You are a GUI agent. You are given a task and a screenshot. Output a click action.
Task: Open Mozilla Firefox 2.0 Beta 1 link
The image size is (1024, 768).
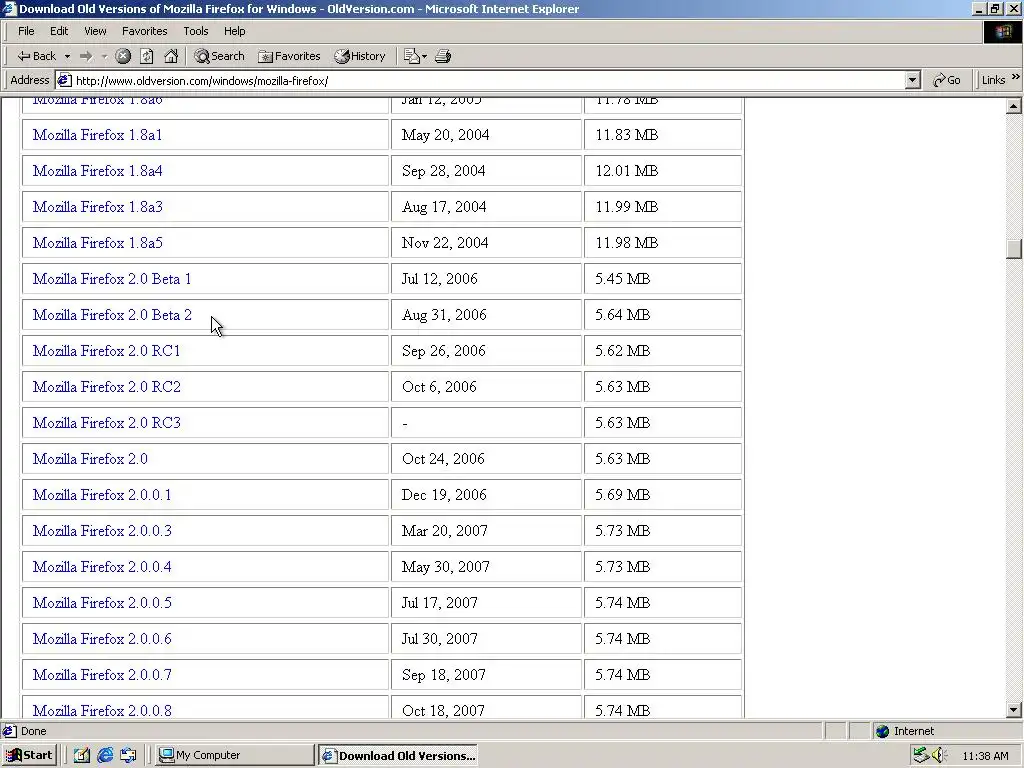(x=112, y=279)
